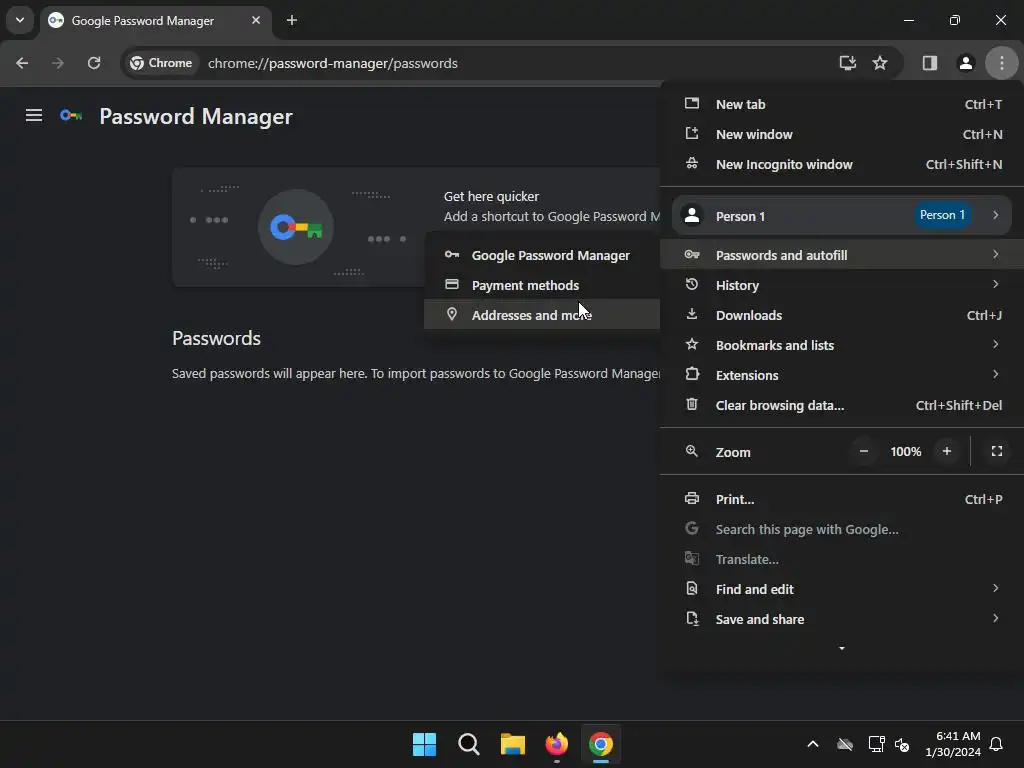Open the side panel icon
Screen dimensions: 1024x768
[930, 63]
